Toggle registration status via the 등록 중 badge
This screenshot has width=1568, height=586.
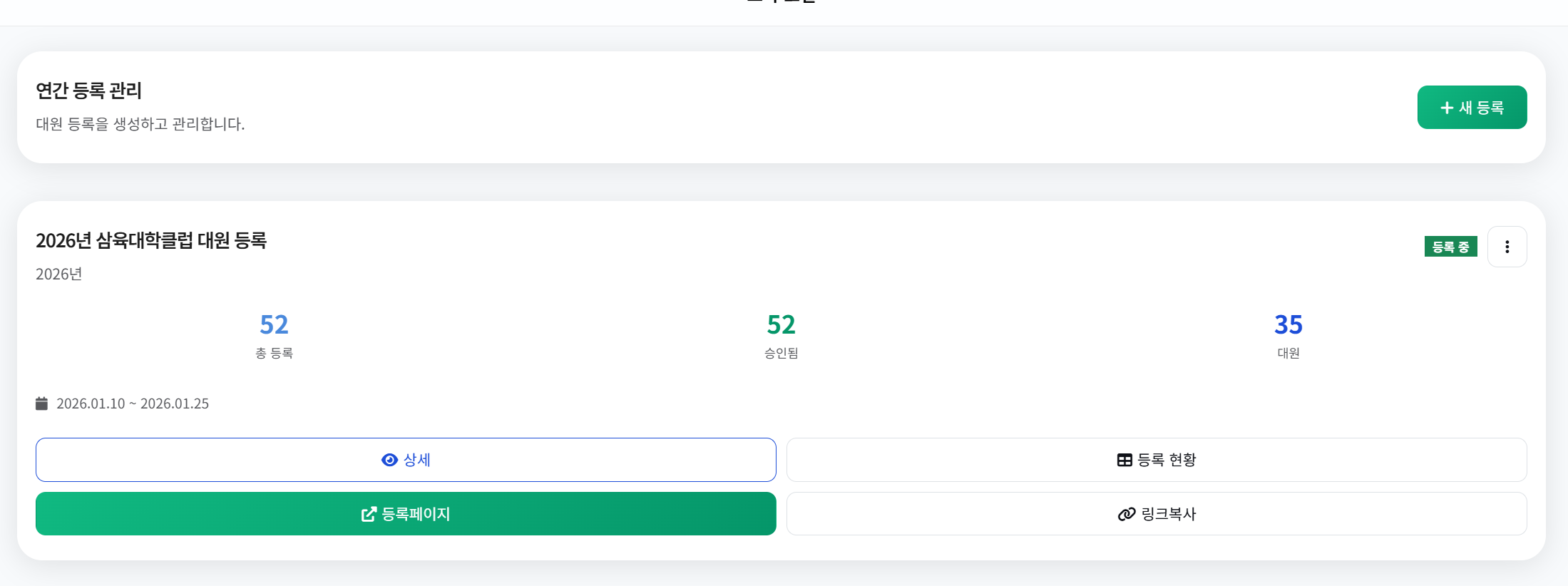point(1451,246)
